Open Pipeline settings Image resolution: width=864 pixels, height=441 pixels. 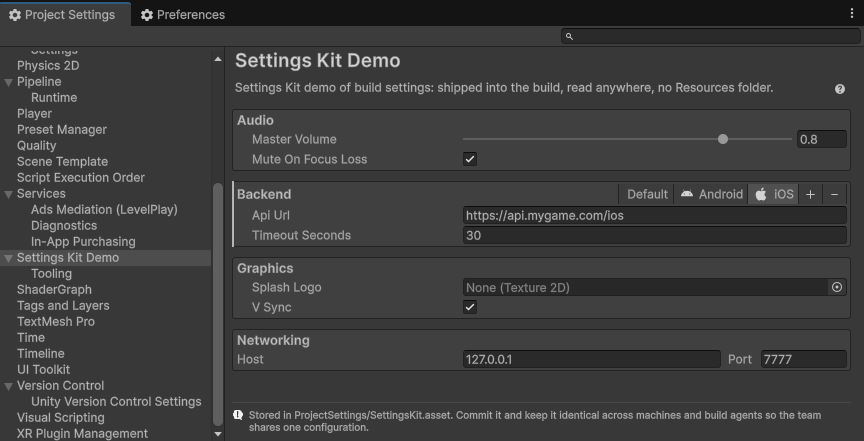39,82
